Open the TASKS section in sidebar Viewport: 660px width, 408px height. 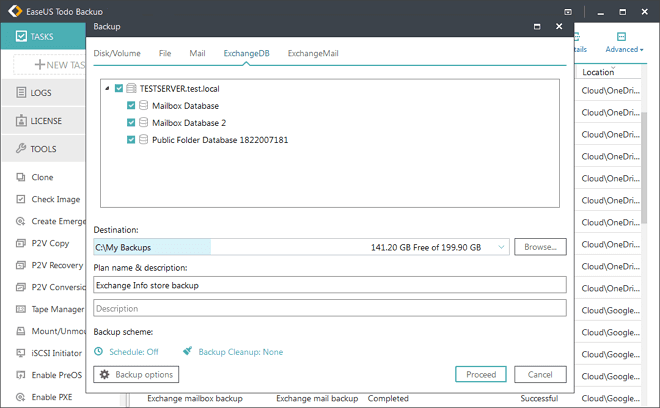(43, 37)
